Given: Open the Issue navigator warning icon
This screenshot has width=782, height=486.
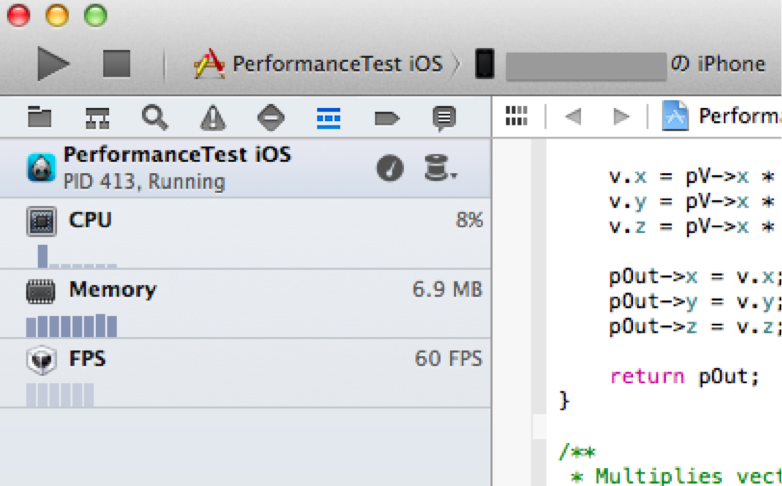Looking at the screenshot, I should [213, 118].
